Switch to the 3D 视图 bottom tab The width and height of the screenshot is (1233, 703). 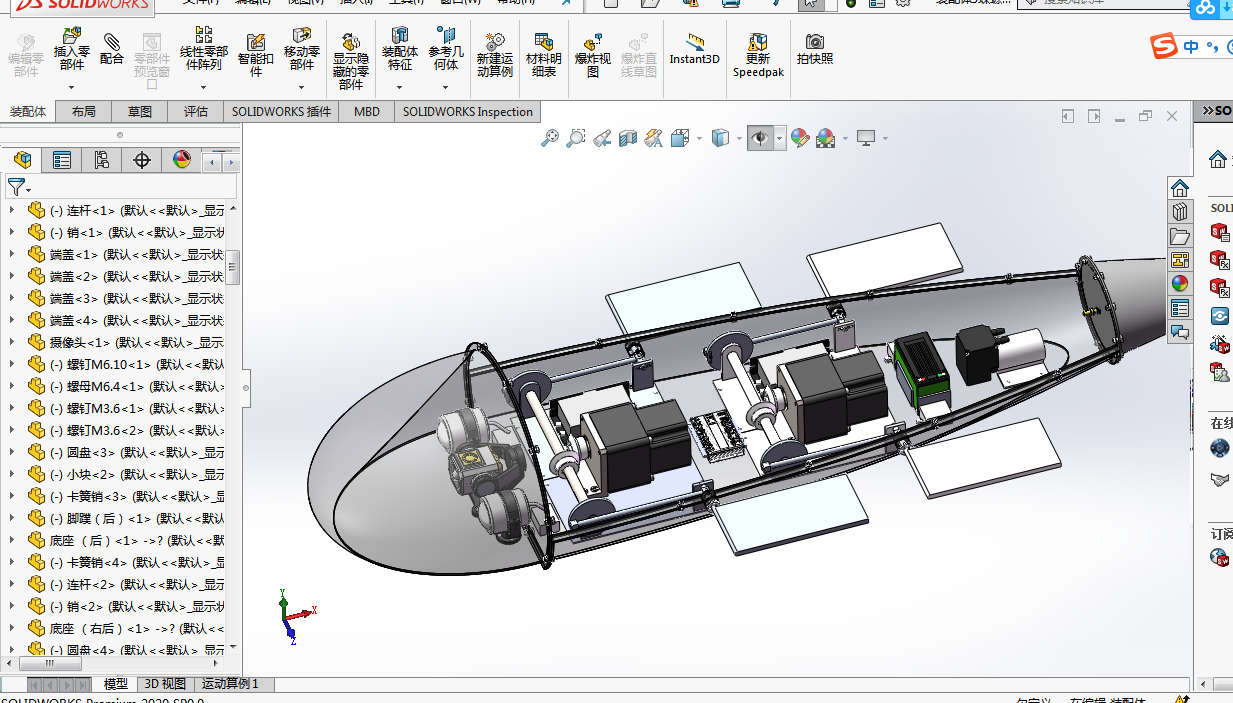[165, 684]
